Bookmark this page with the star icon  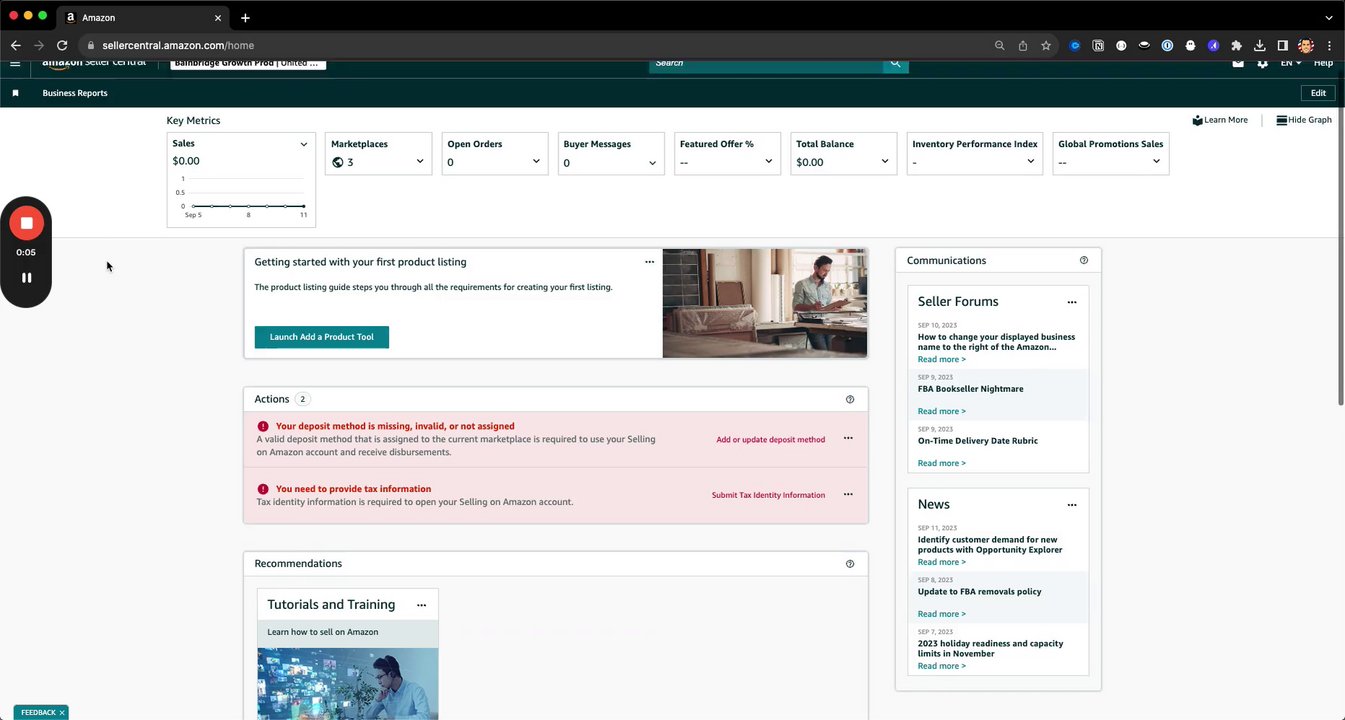[1046, 45]
